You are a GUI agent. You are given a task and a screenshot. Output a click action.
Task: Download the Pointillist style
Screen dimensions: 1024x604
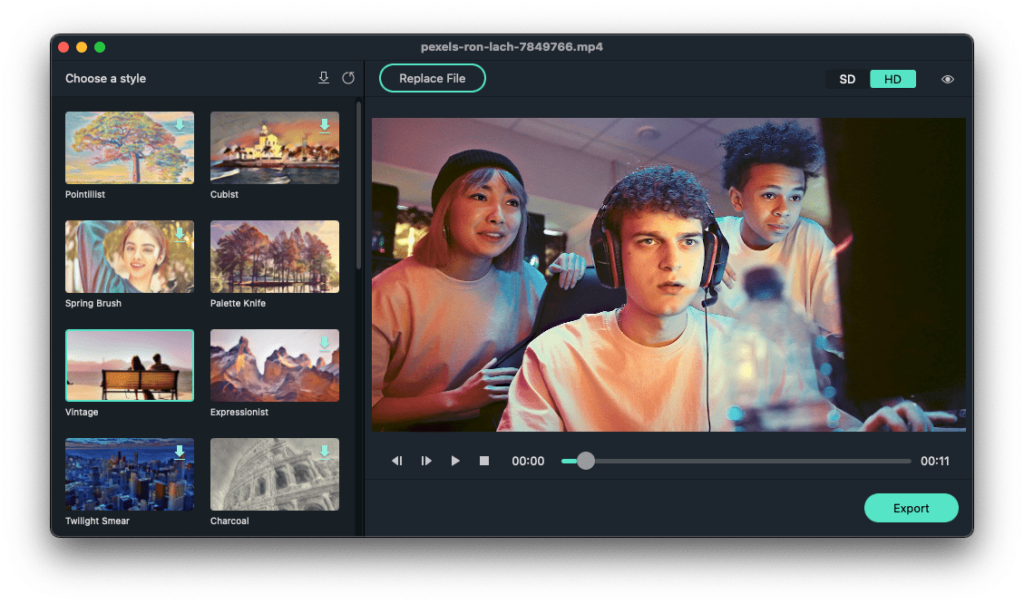[180, 125]
